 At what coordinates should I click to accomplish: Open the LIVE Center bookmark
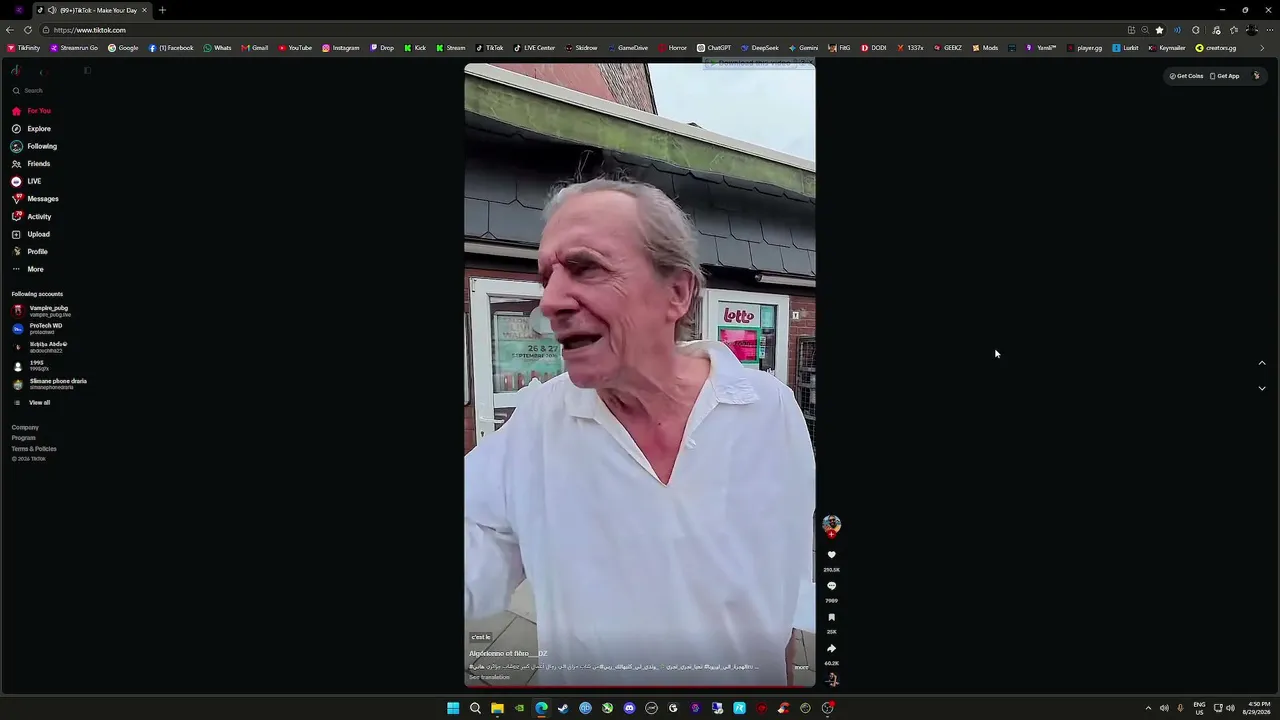point(534,48)
